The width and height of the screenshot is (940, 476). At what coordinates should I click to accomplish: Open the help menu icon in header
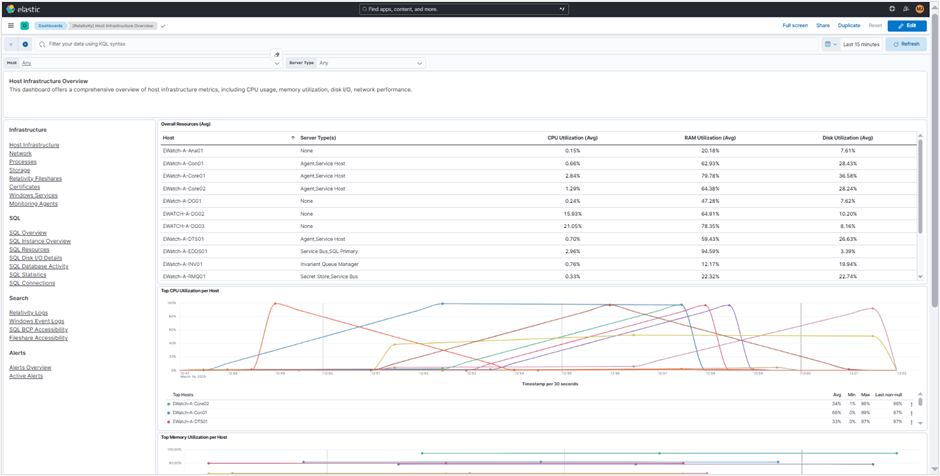pyautogui.click(x=892, y=9)
